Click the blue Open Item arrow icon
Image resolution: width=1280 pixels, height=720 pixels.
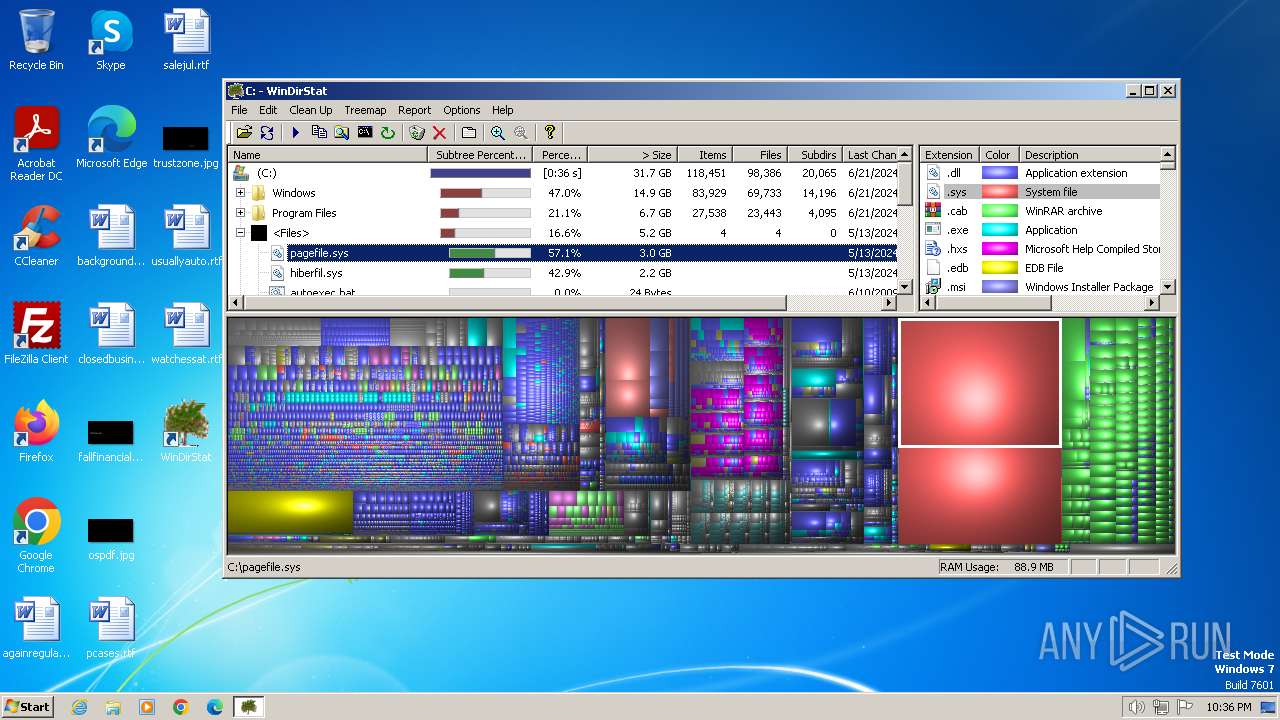pos(296,132)
